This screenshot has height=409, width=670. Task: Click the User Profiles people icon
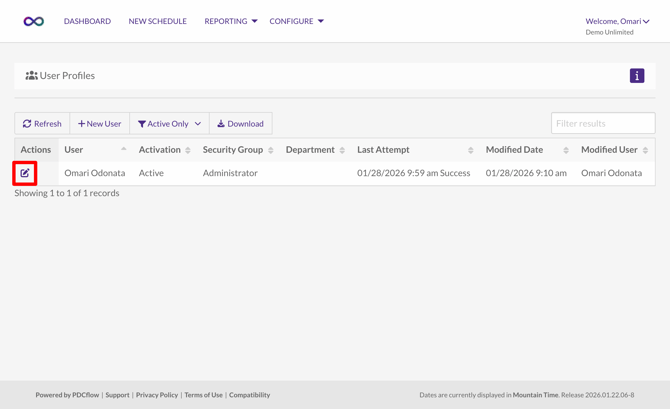(31, 76)
